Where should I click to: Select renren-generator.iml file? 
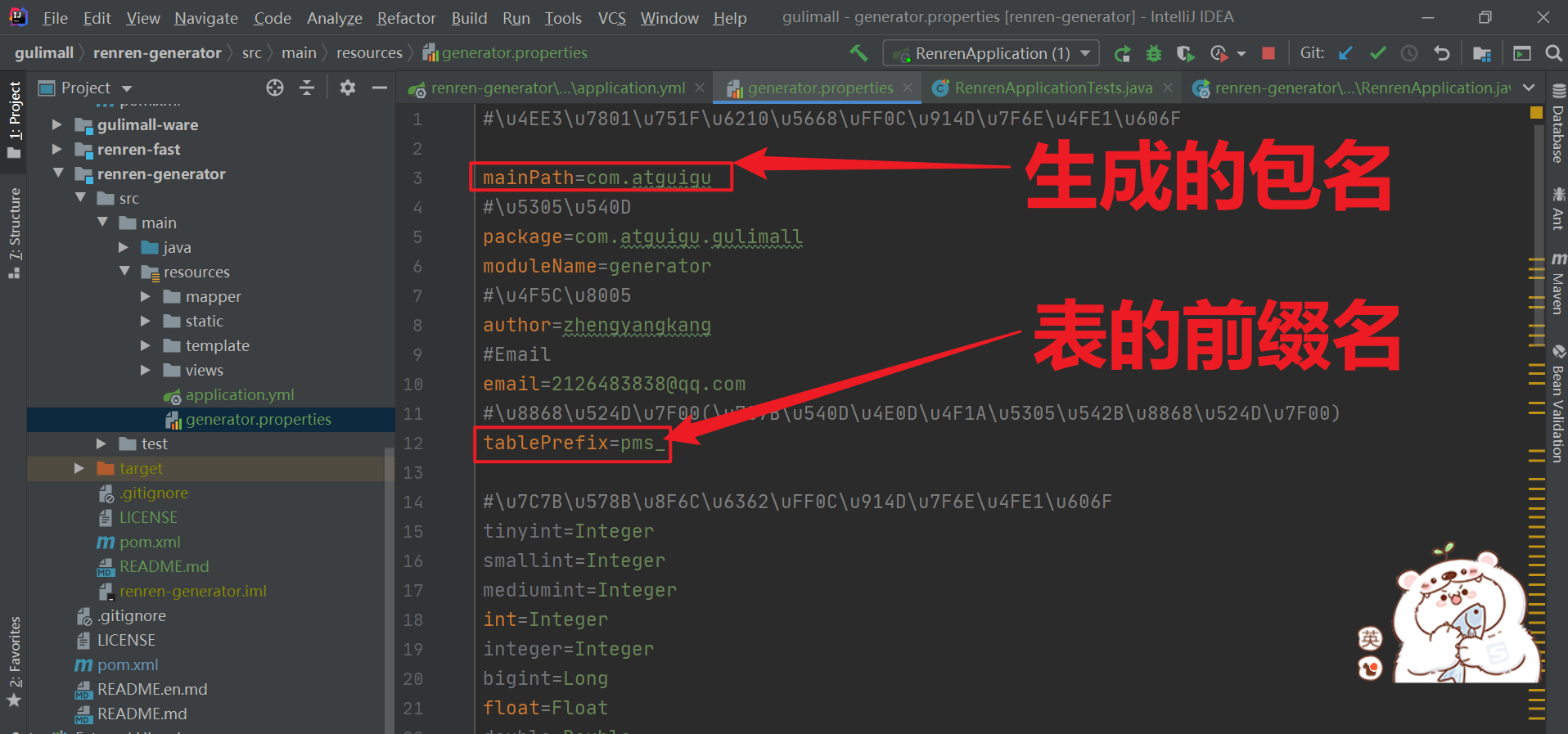[x=193, y=591]
